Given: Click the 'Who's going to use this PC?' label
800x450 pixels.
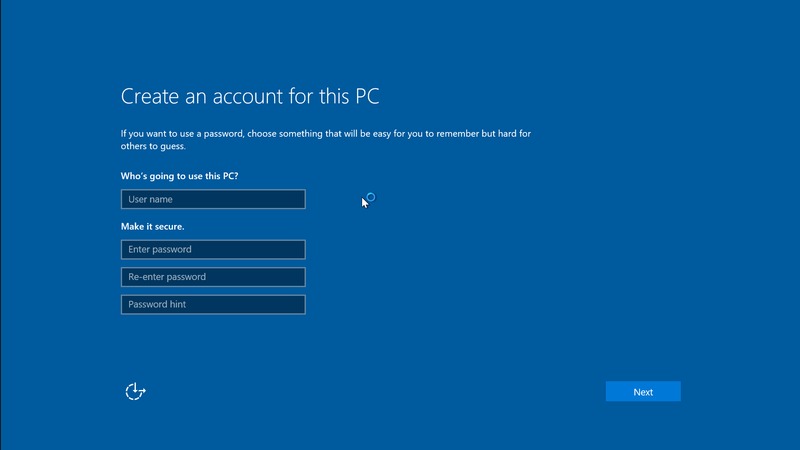Looking at the screenshot, I should click(180, 176).
